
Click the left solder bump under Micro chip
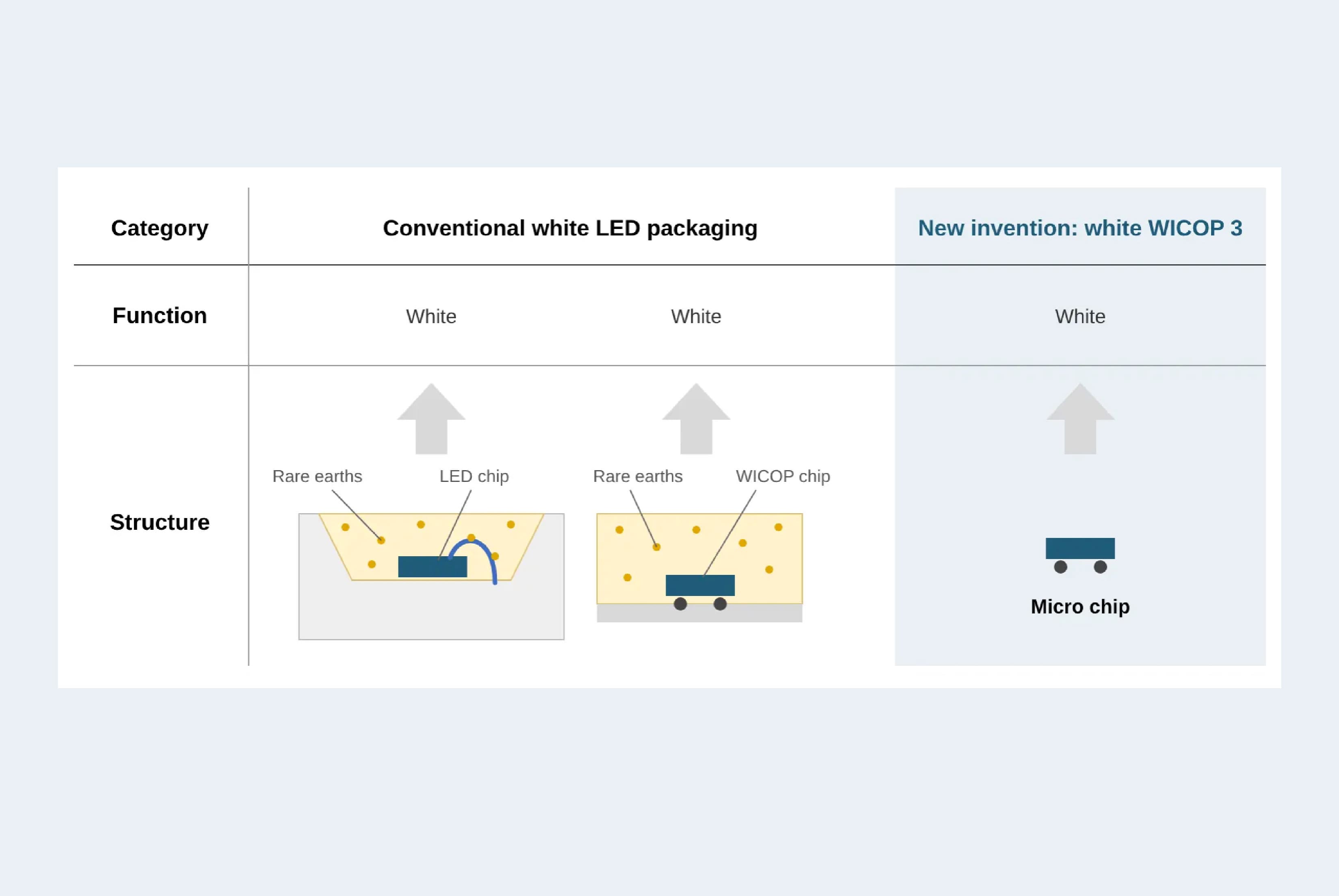1061,567
